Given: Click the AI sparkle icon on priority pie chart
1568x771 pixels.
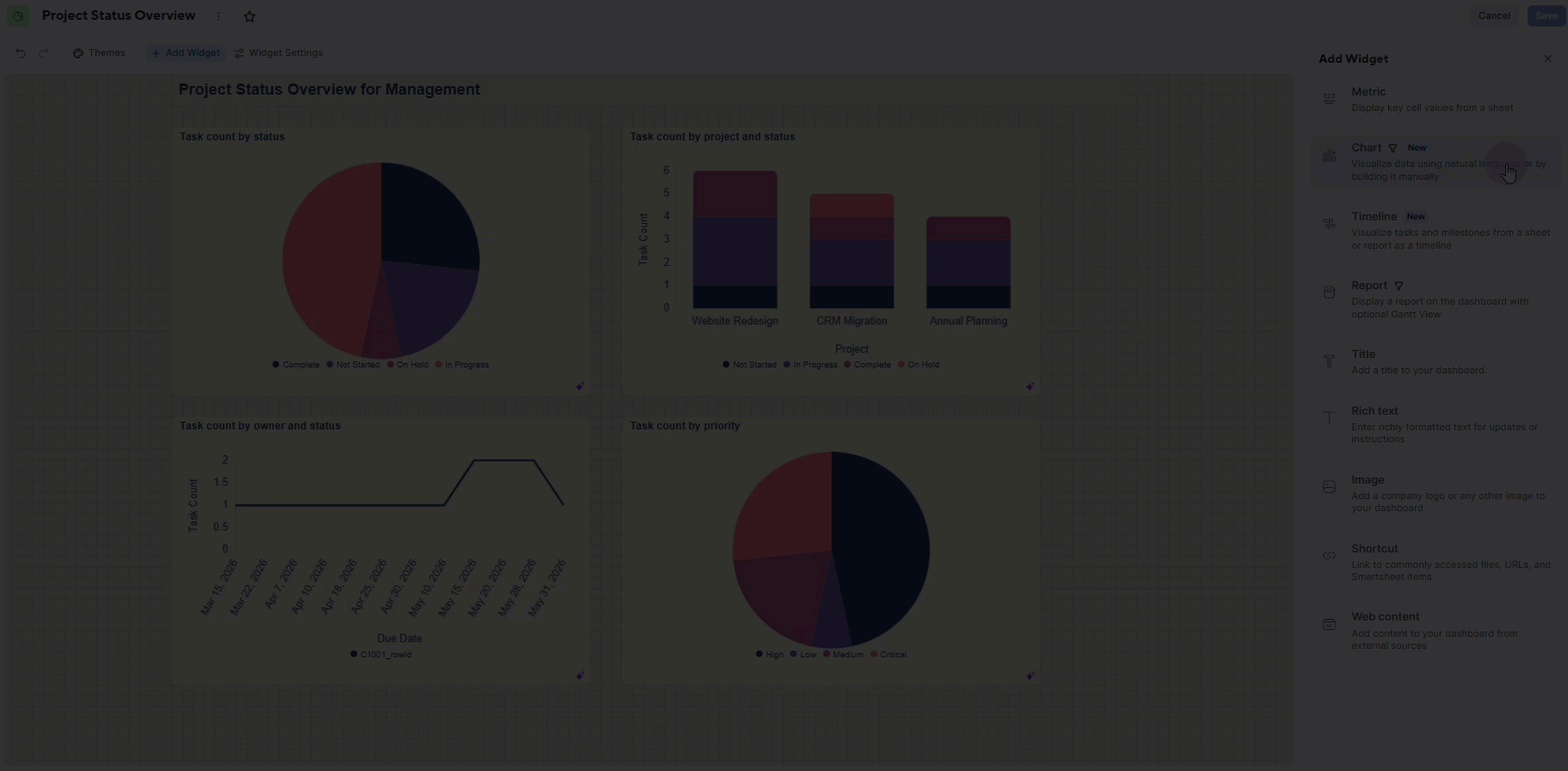Looking at the screenshot, I should [x=1030, y=675].
